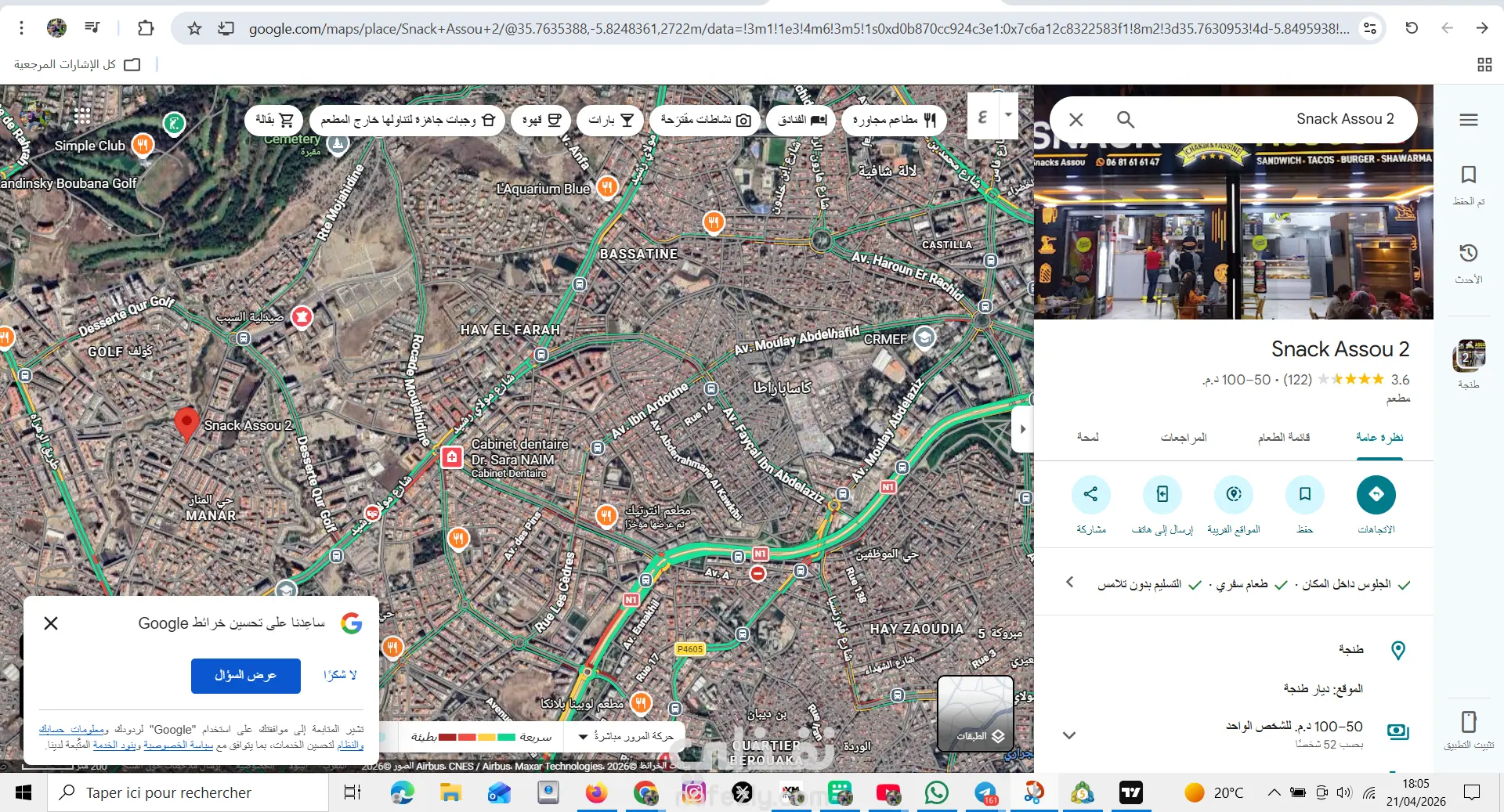The image size is (1504, 812).
Task: Select the Nearby restaurants chip (مطاعم مجاورة)
Action: (894, 120)
